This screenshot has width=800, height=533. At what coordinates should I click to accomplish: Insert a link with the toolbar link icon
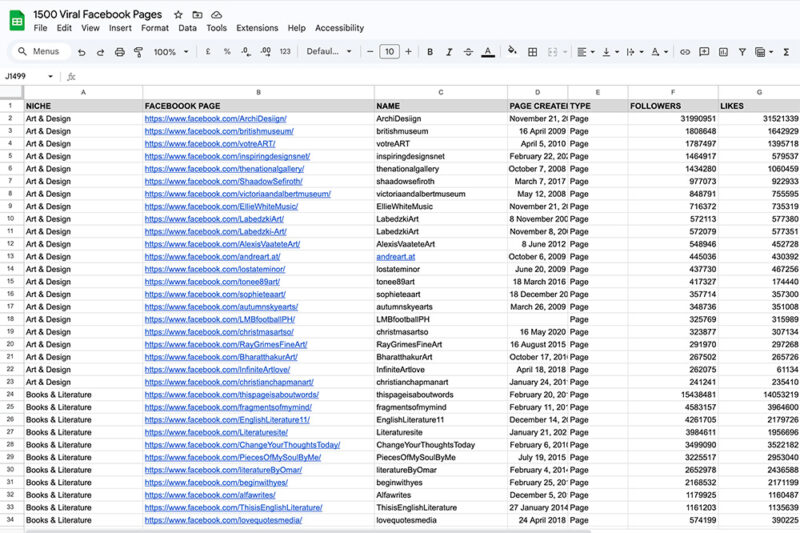pos(685,52)
